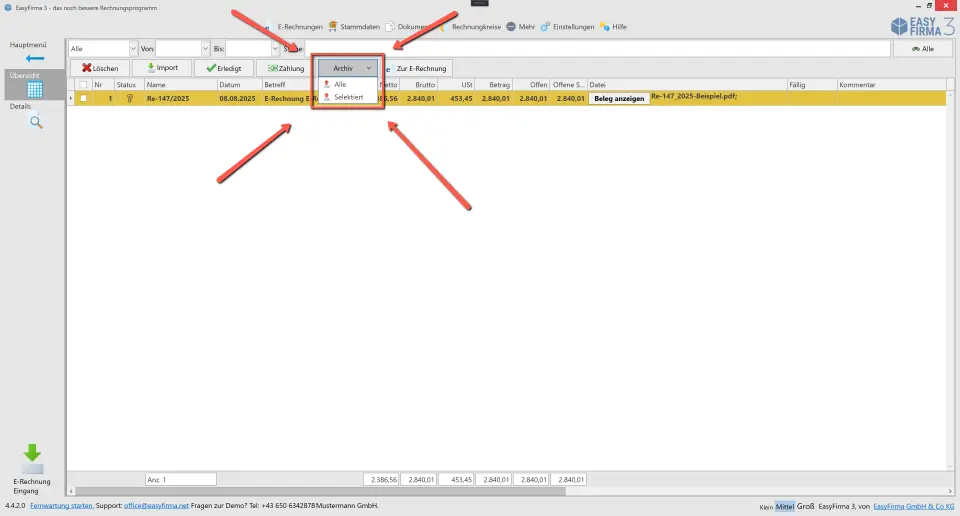Set font size to Groß
The width and height of the screenshot is (960, 516).
click(x=805, y=506)
